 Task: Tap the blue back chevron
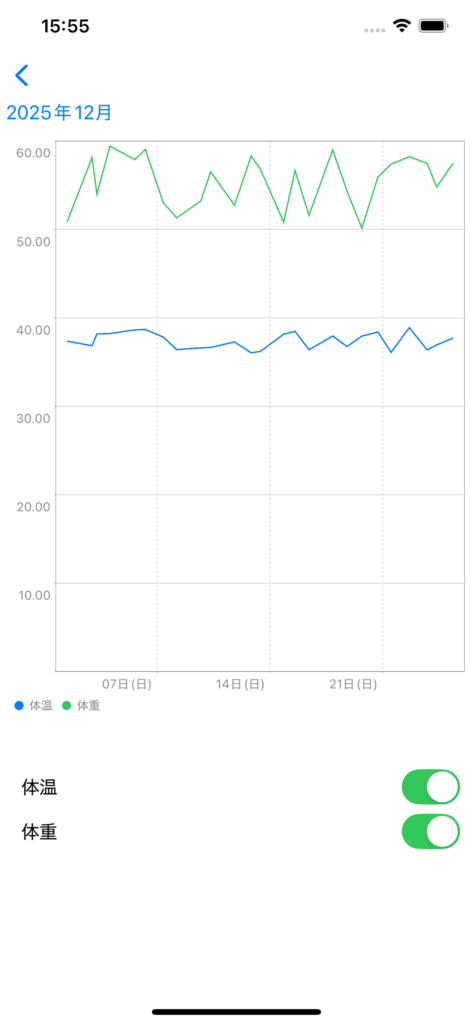22,76
